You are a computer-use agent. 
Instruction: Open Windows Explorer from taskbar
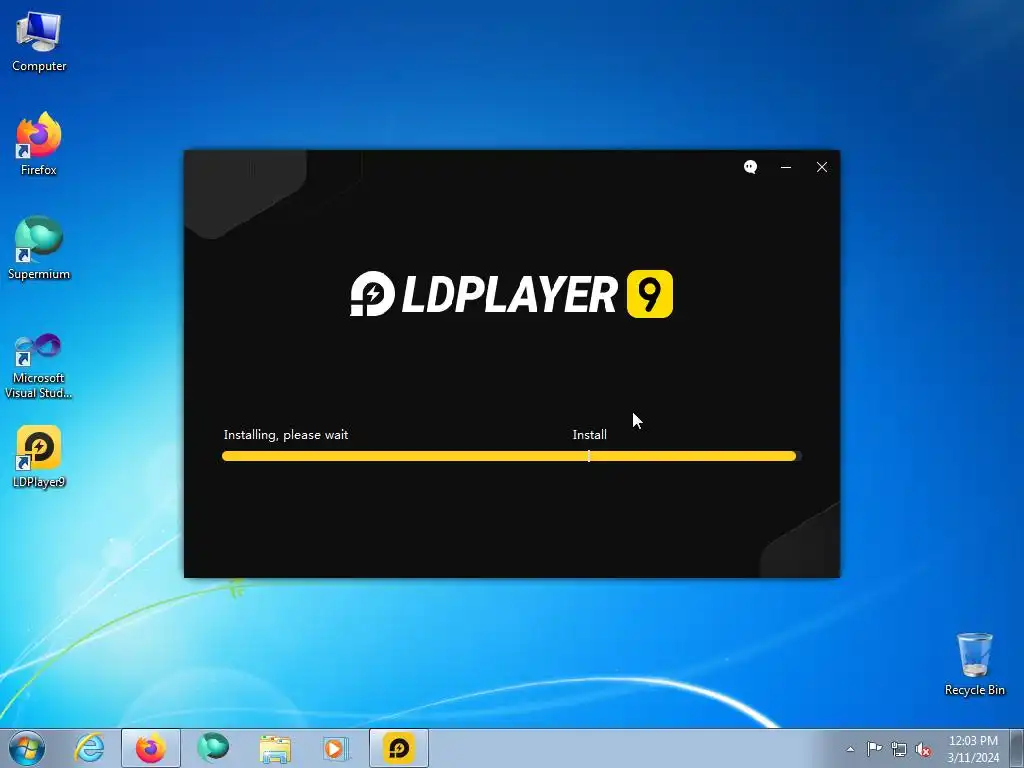[275, 748]
